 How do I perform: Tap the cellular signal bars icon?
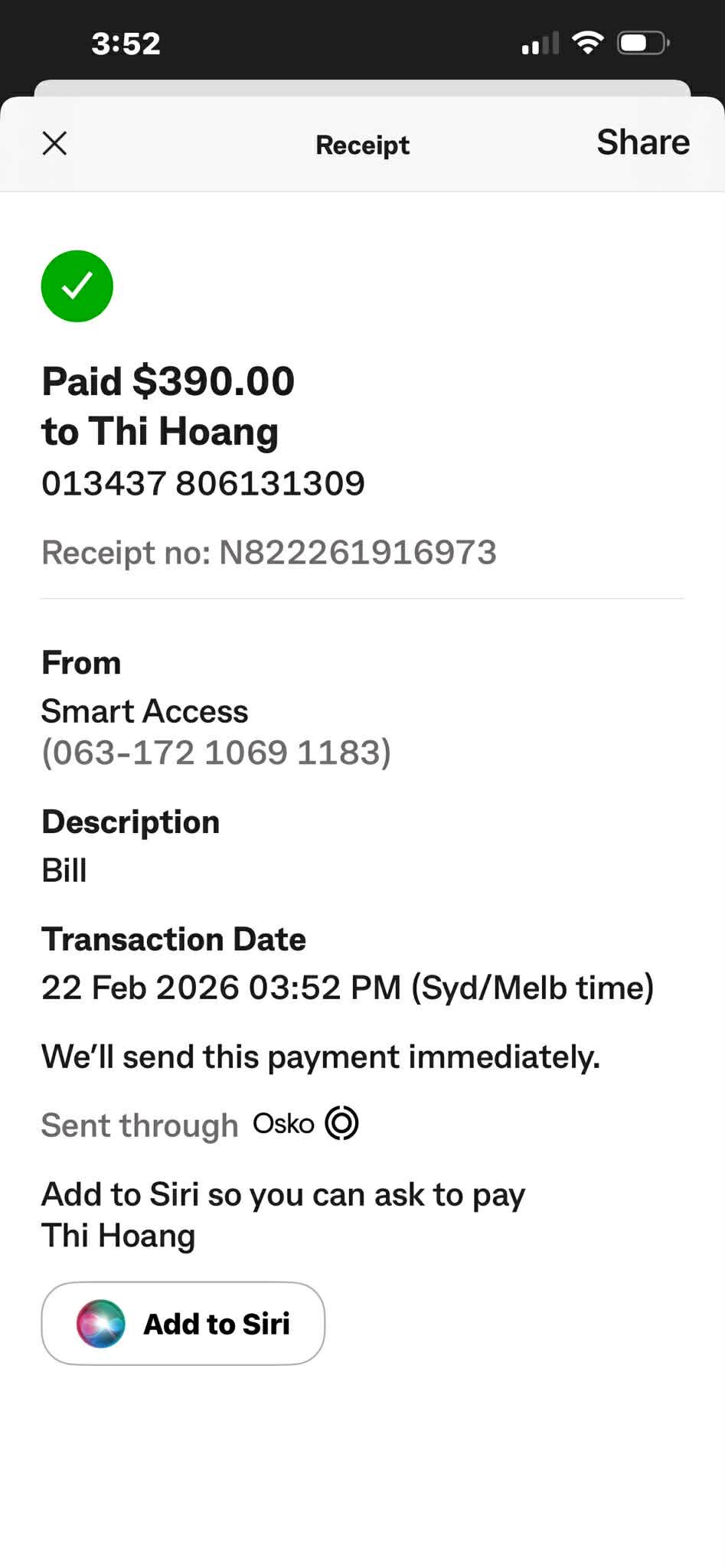(x=540, y=44)
